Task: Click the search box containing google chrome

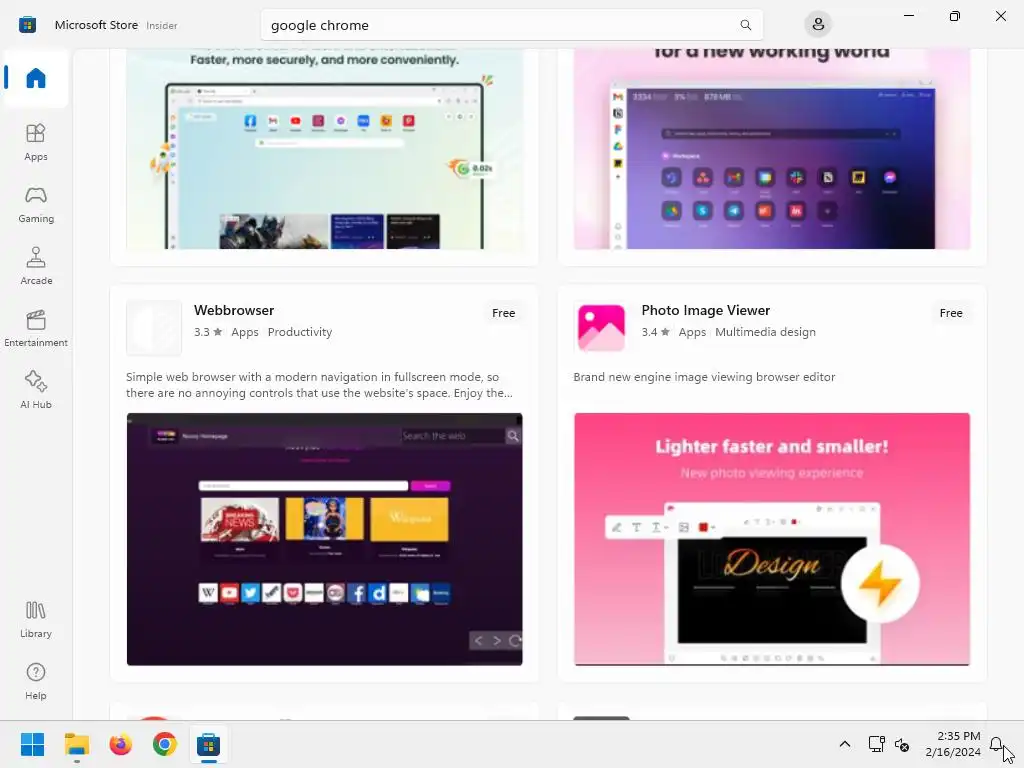Action: pos(511,25)
